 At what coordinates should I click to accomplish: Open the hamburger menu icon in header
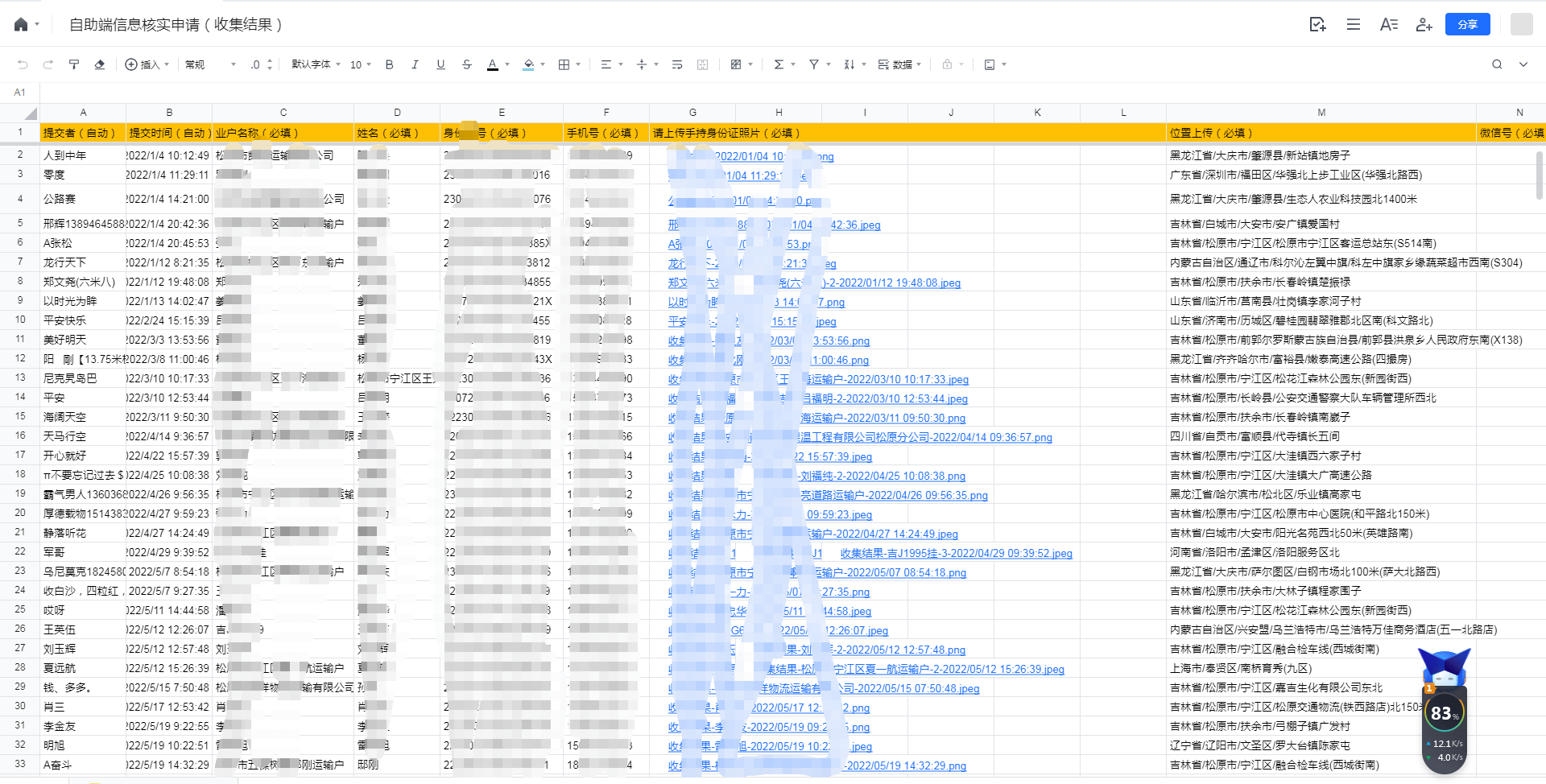click(1354, 25)
